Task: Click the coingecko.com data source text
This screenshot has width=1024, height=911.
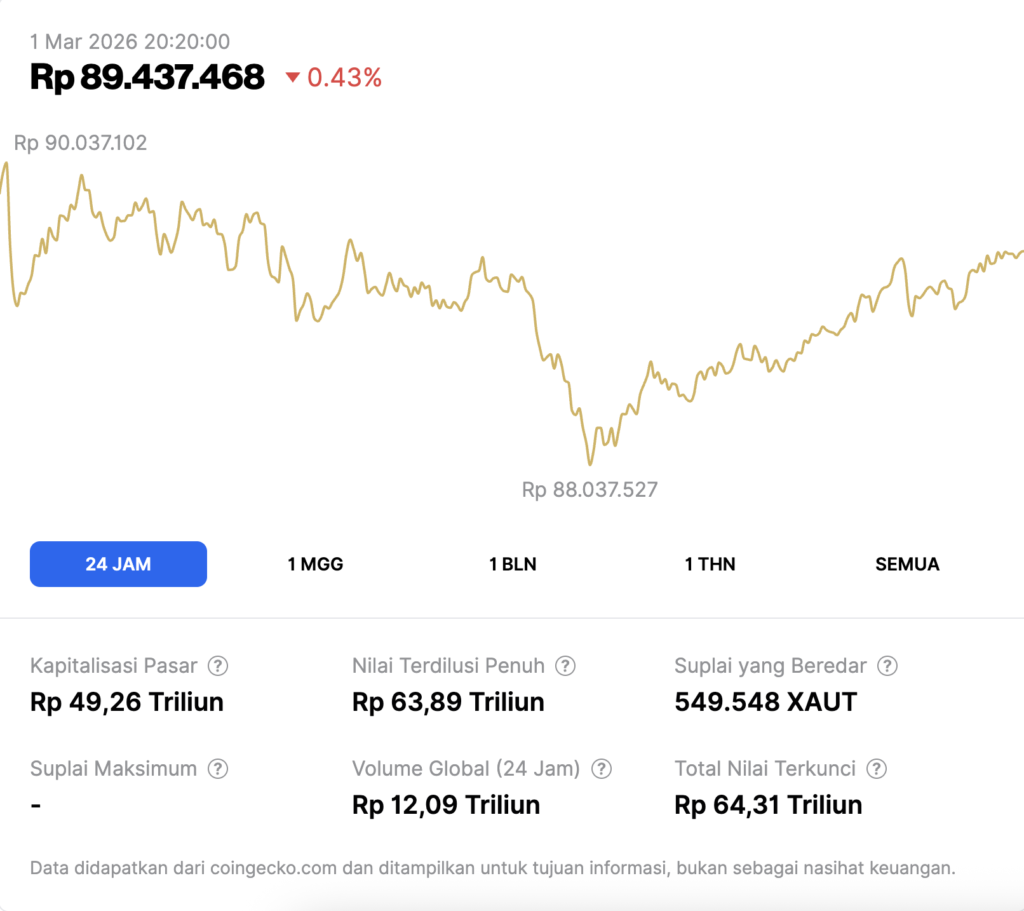Action: (271, 868)
